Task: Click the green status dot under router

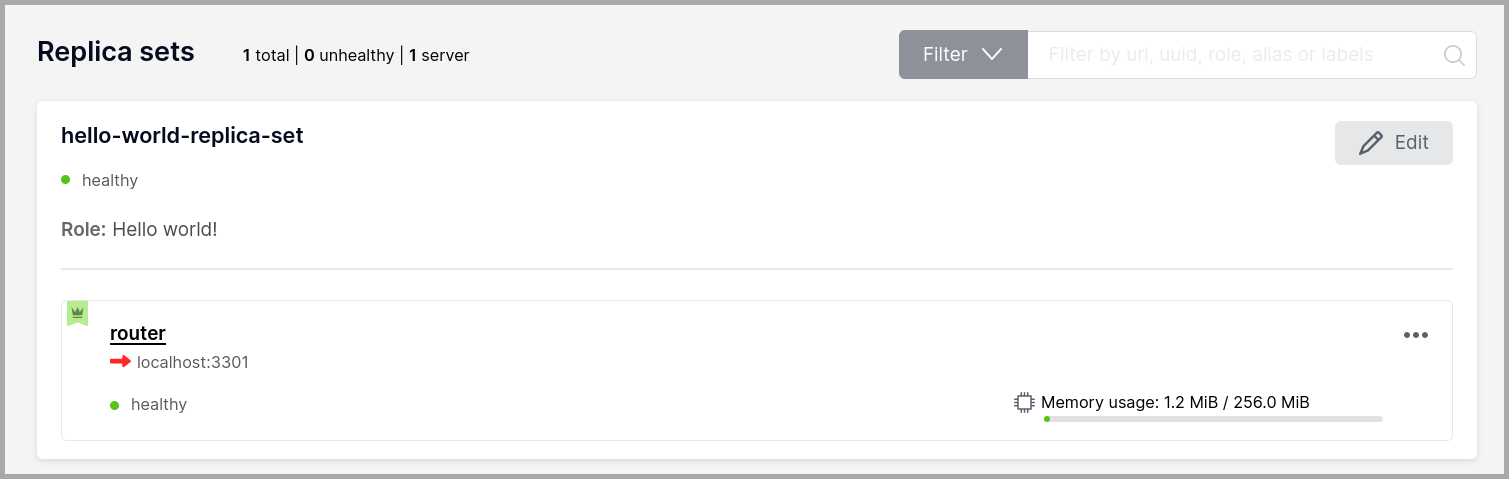Action: coord(115,405)
